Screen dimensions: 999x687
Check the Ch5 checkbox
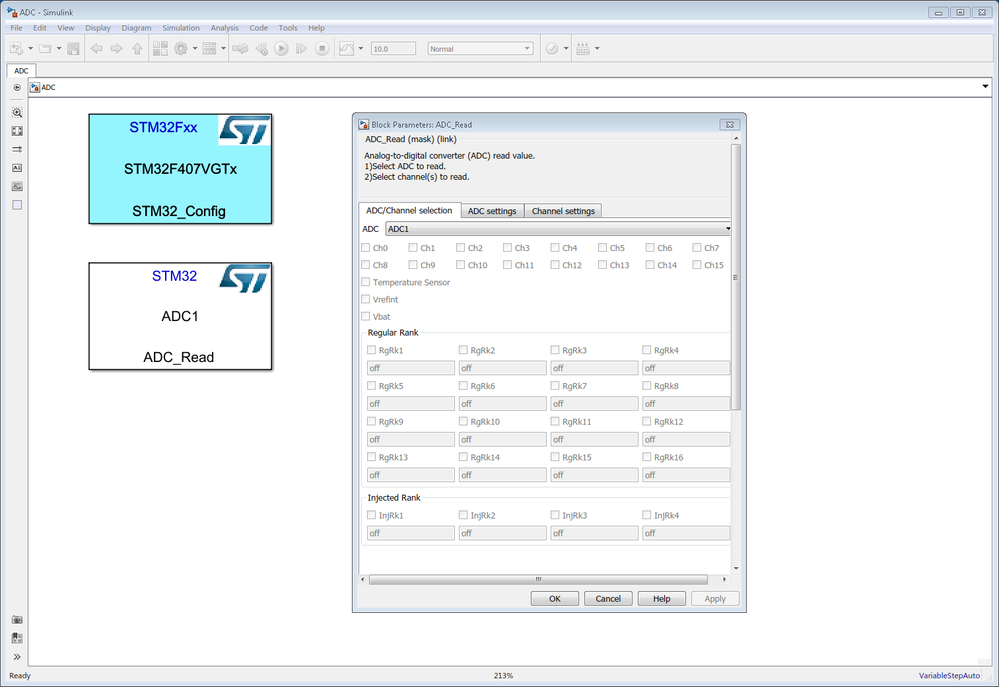point(603,247)
